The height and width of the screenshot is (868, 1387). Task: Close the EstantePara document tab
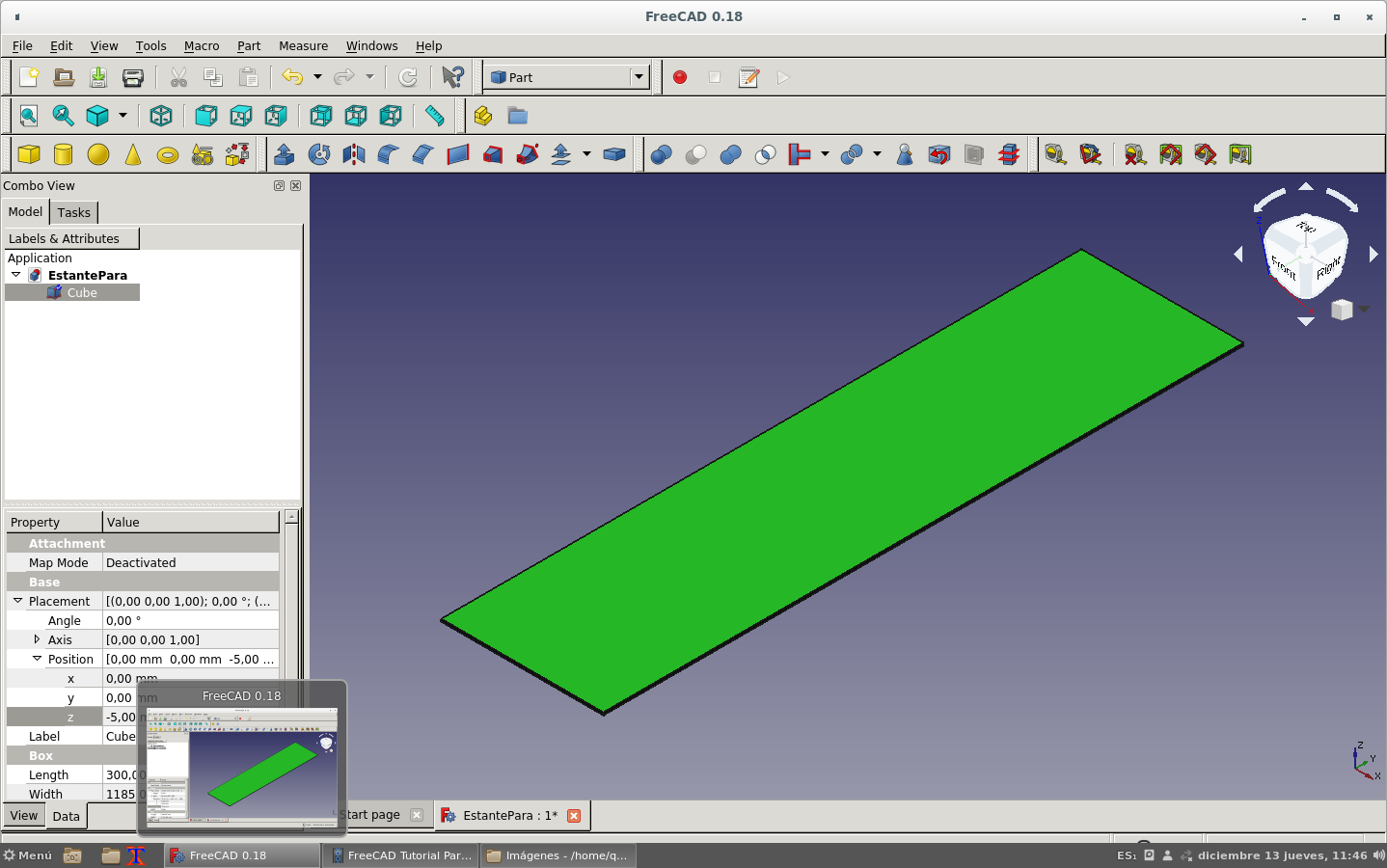574,816
